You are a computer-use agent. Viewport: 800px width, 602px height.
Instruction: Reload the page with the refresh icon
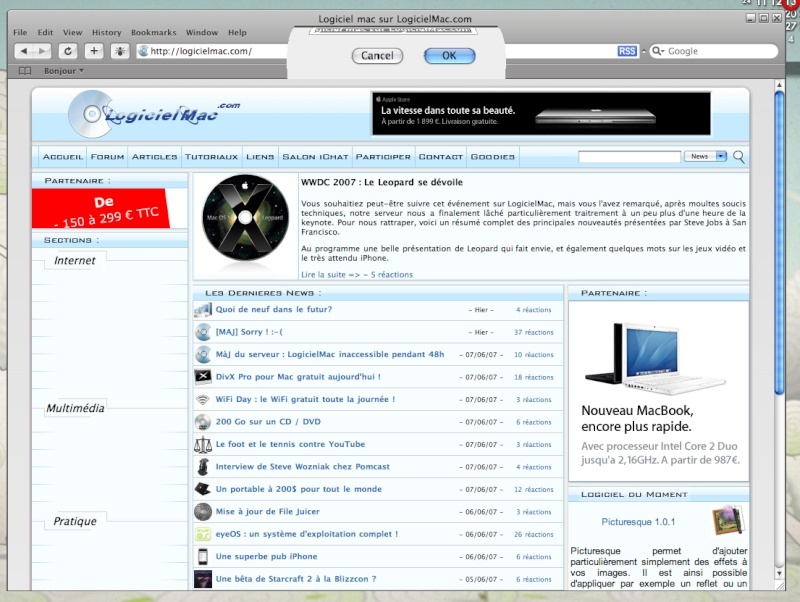point(68,51)
